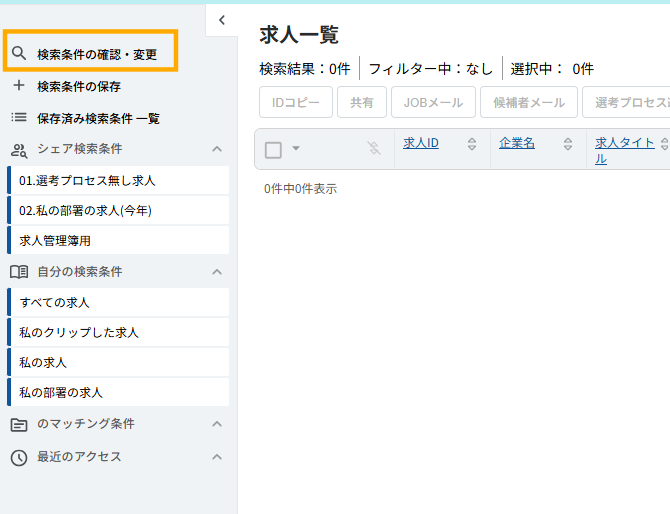The image size is (670, 514).
Task: Open the dropdown arrow beside select-all checkbox
Action: click(x=296, y=149)
